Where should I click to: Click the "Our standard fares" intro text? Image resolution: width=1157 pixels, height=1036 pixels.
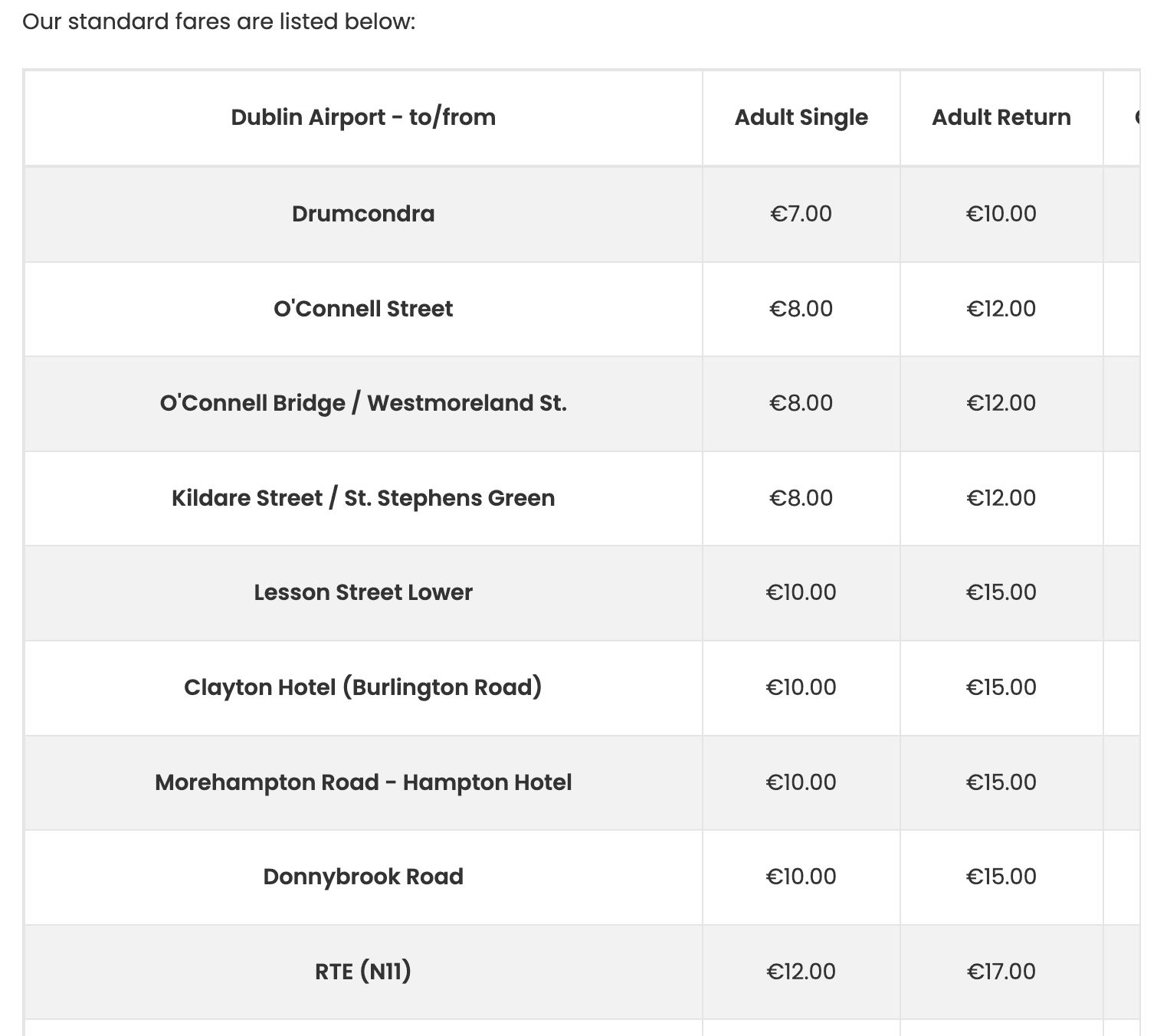coord(218,21)
